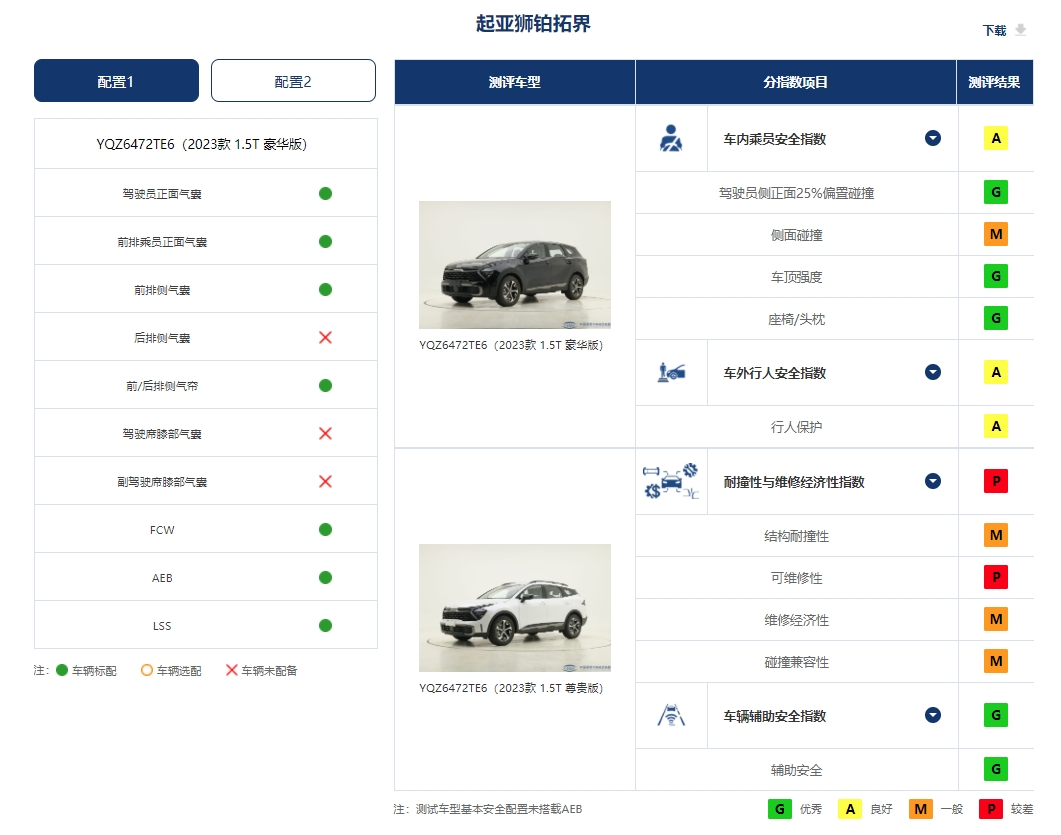This screenshot has width=1061, height=835.
Task: Switch to the 配置1 tab
Action: (116, 81)
